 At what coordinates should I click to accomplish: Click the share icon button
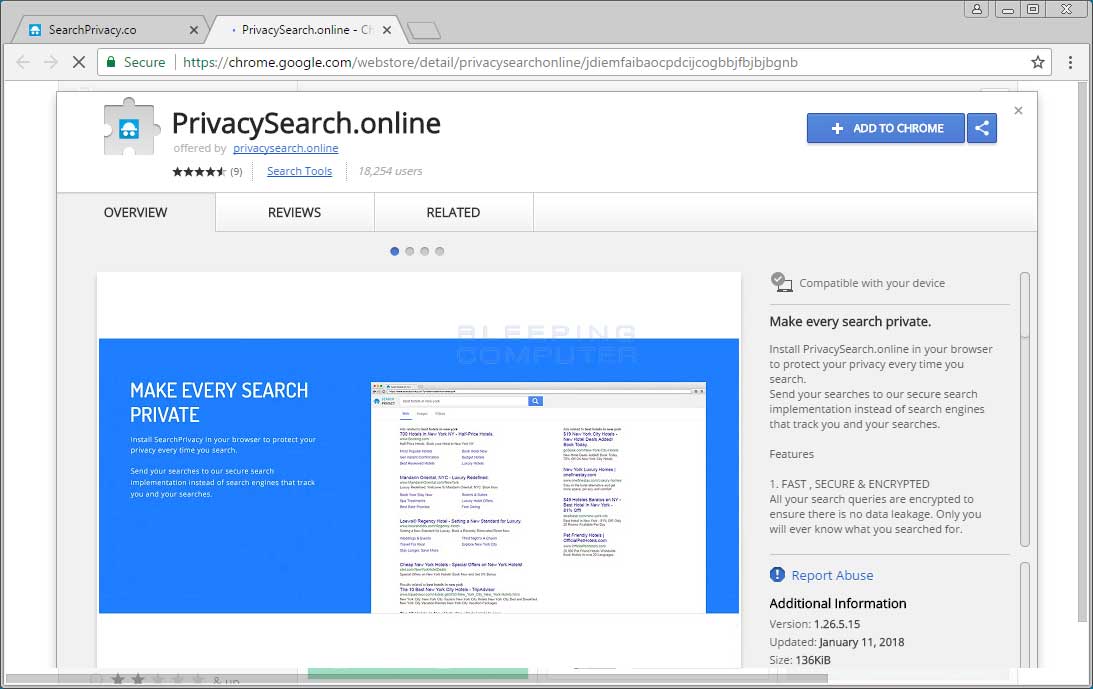pyautogui.click(x=982, y=128)
